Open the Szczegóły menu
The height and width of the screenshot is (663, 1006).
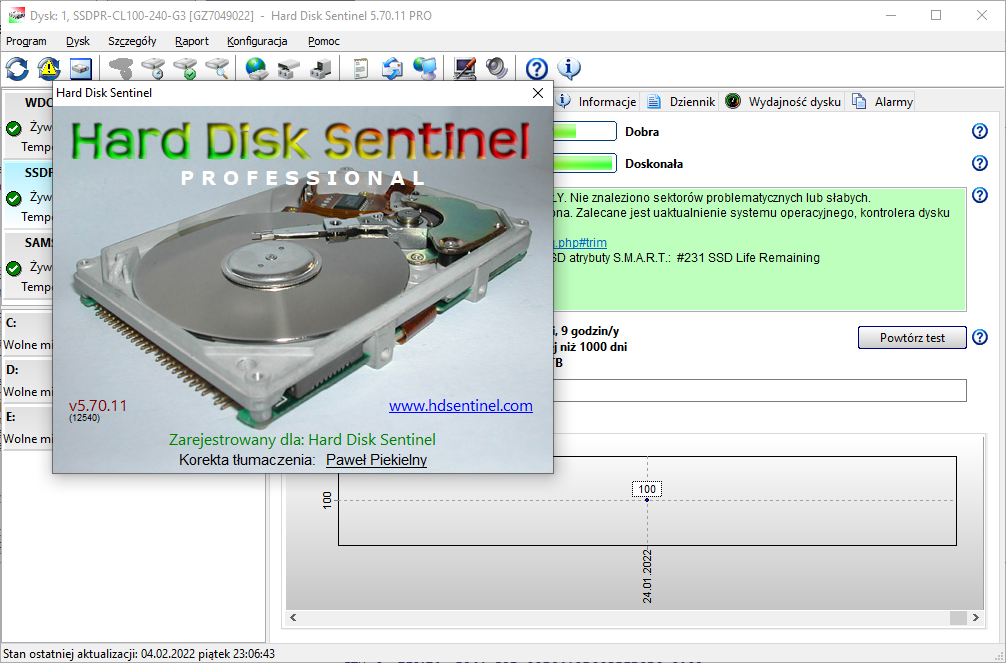[x=132, y=41]
